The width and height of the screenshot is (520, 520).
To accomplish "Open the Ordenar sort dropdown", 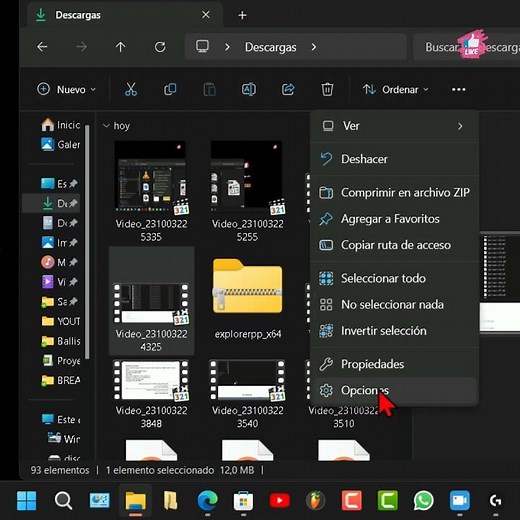I will tap(396, 89).
